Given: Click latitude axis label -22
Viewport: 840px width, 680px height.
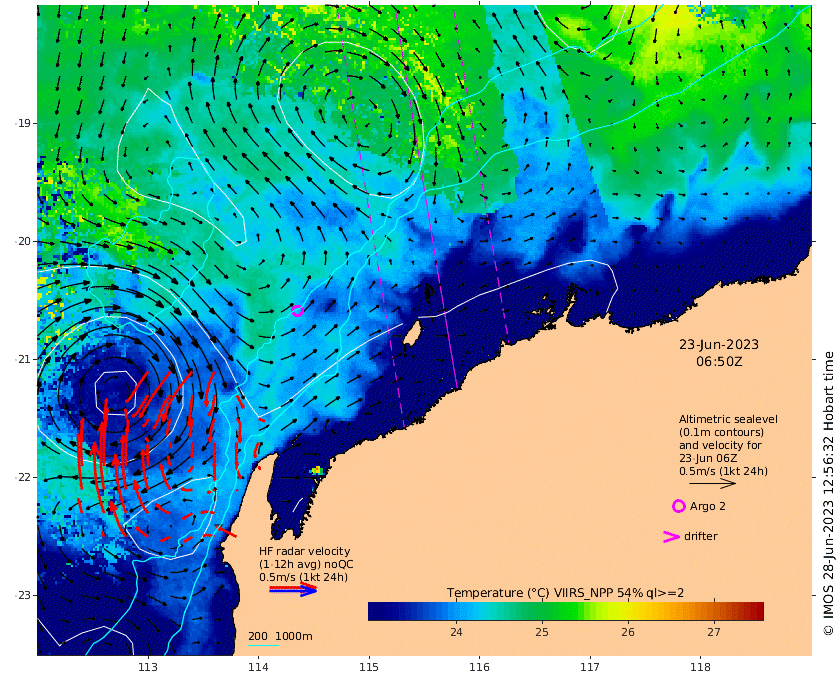Looking at the screenshot, I should click(22, 477).
